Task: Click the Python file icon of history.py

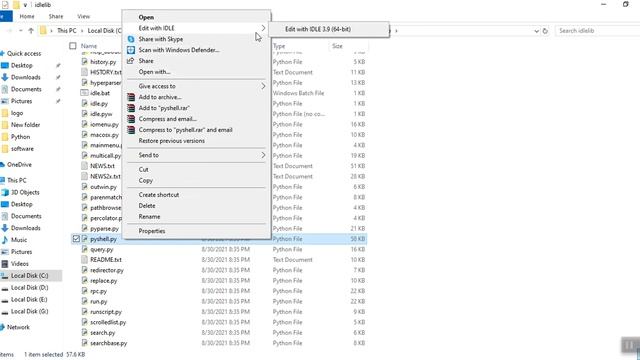Action: pos(84,62)
